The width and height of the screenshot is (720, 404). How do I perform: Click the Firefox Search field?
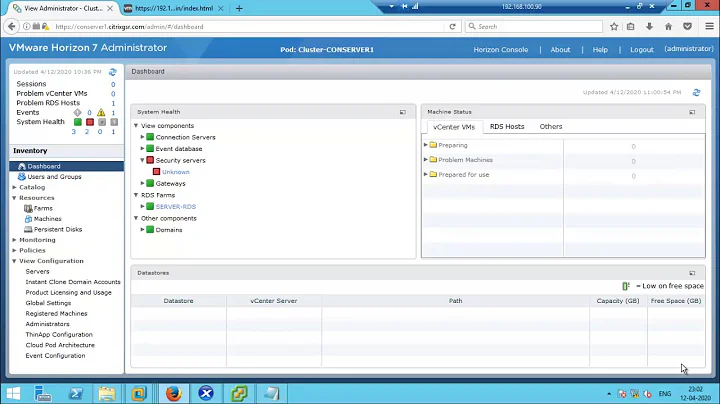click(x=534, y=27)
